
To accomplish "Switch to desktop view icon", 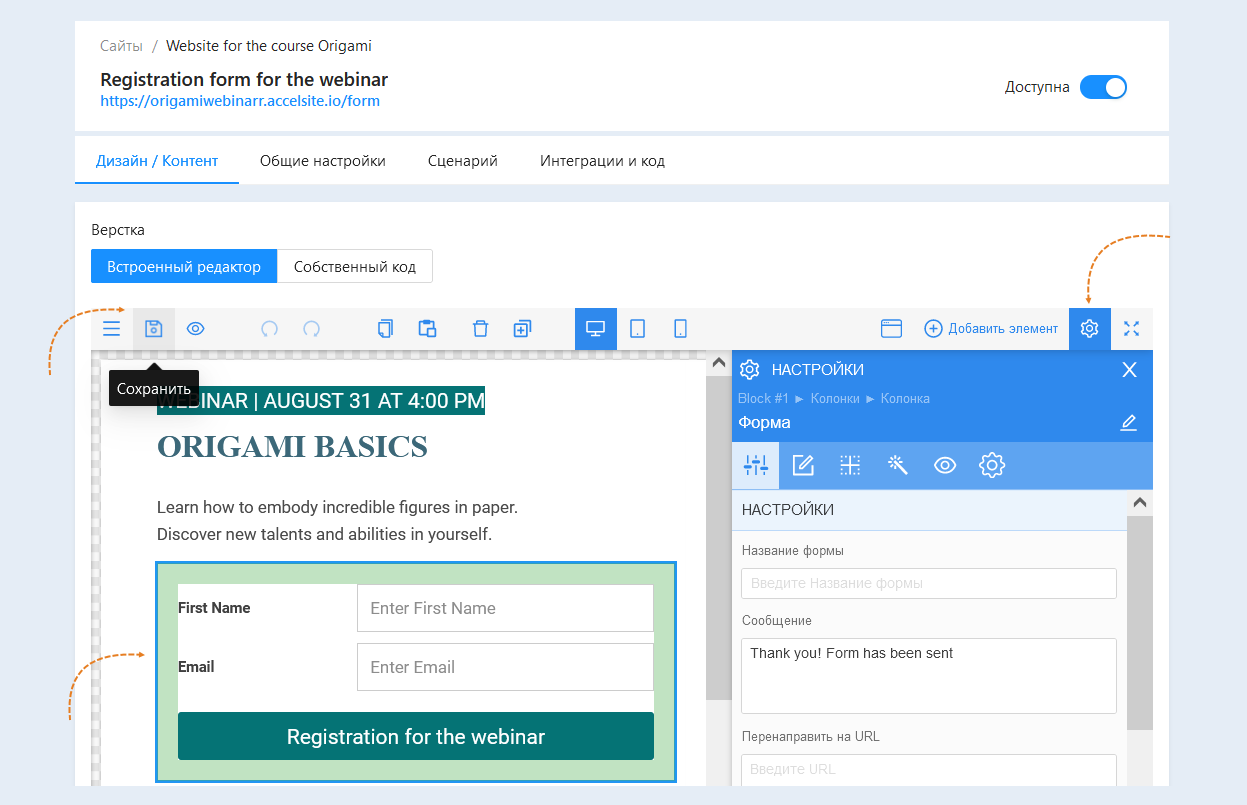I will coord(596,329).
